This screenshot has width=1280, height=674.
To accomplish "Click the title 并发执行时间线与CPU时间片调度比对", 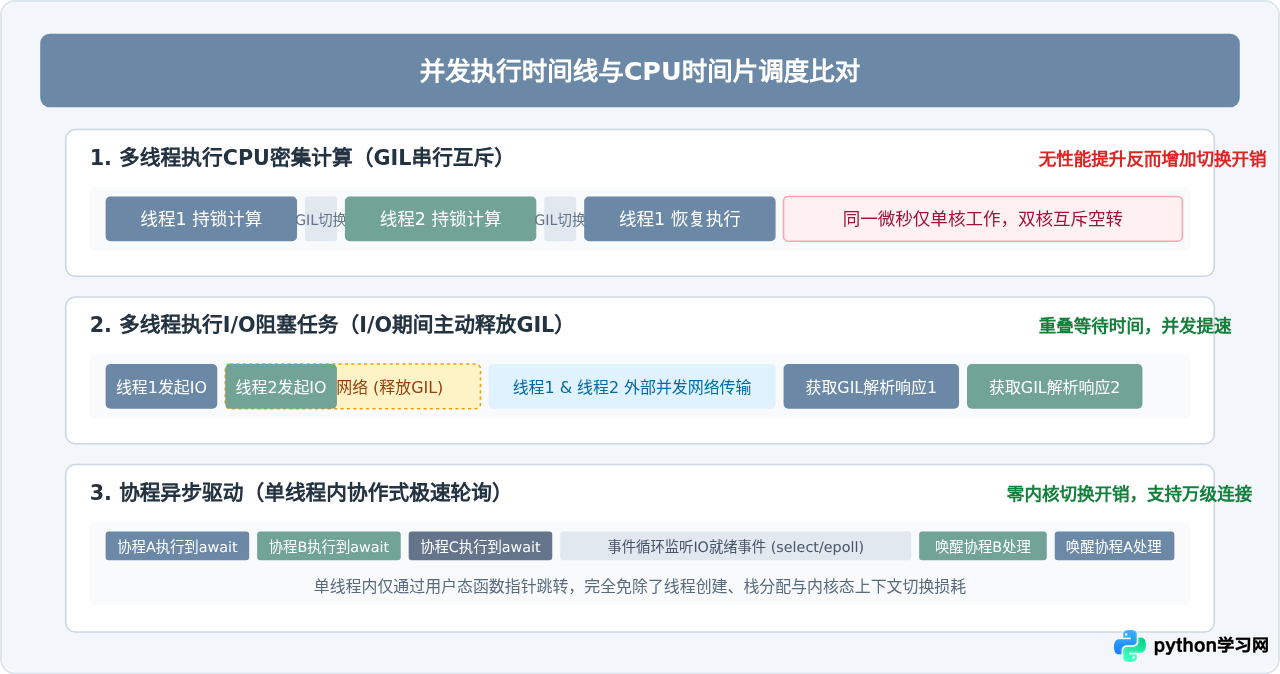I will coord(640,71).
